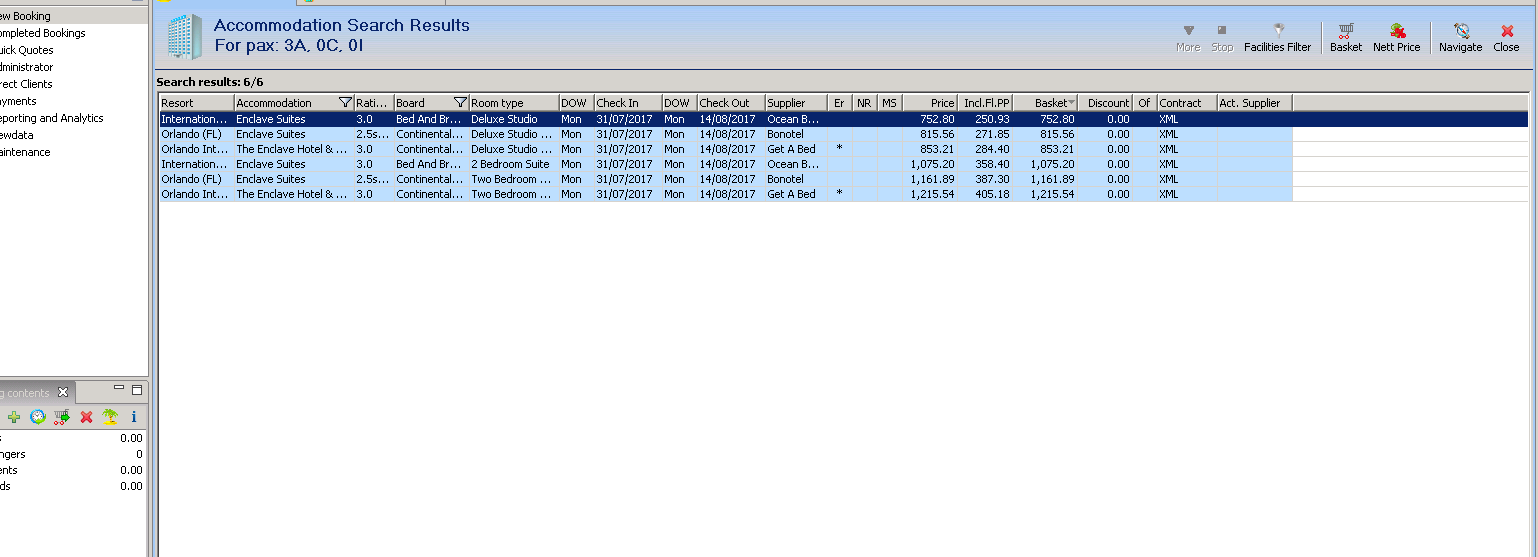Click The Enclave Hotel cell in 853.21 row
Viewport: 1538px width, 557px height.
pos(294,149)
